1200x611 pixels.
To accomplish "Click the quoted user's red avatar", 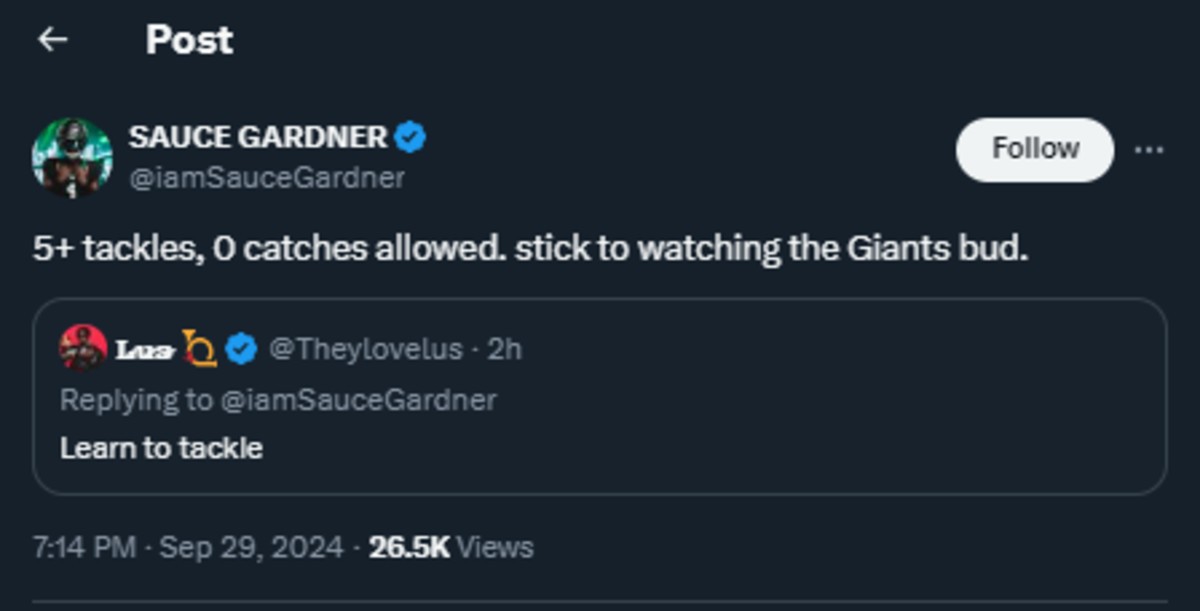I will point(83,348).
